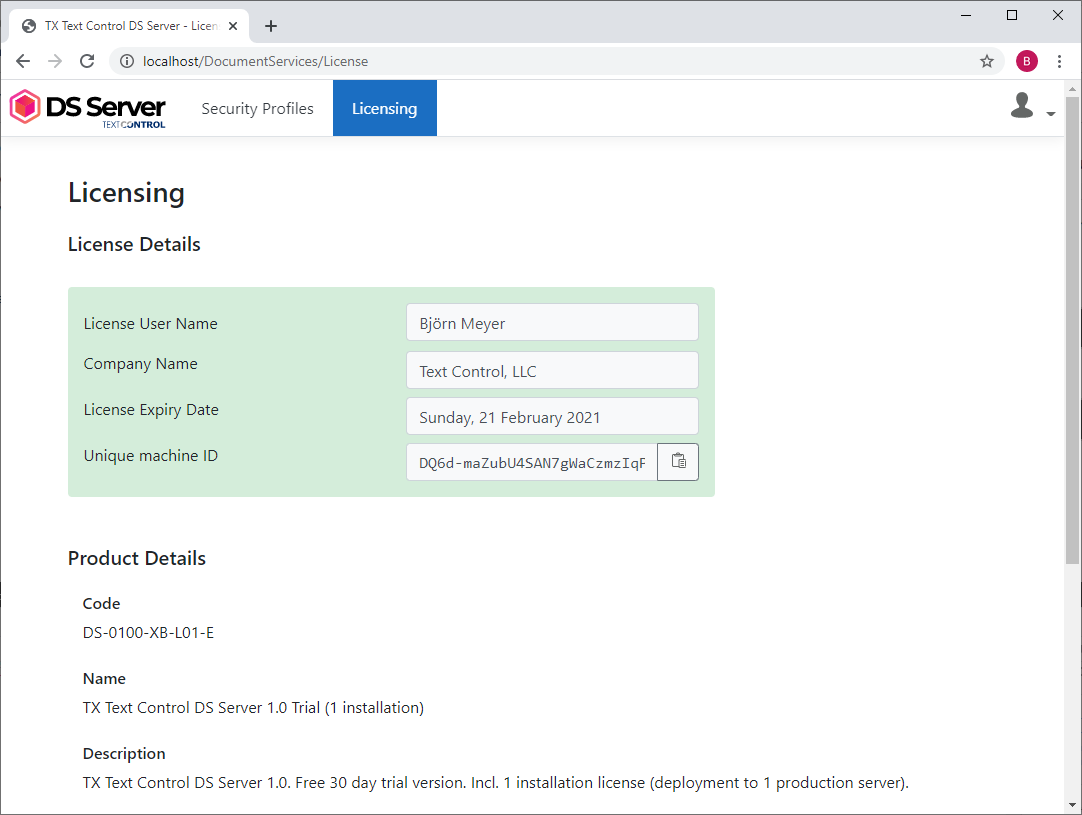Go forward in browser history
Screen dimensions: 1082x815
55,61
